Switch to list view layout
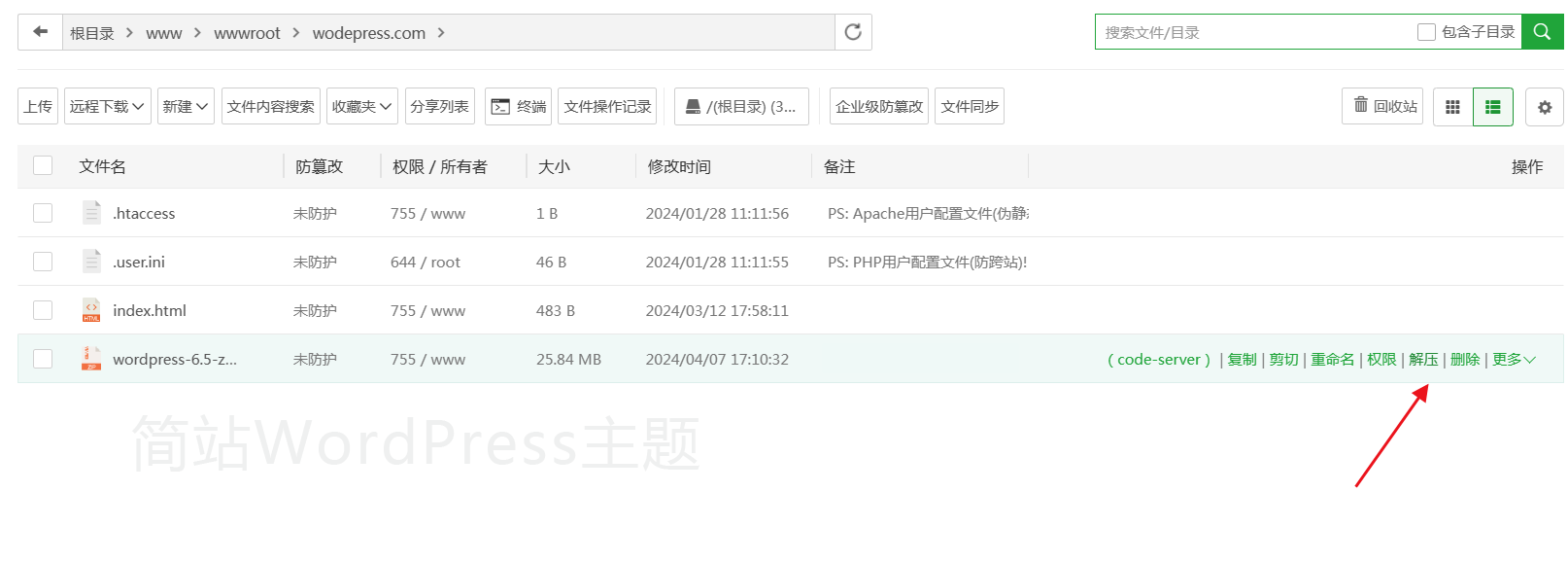 pos(1493,107)
